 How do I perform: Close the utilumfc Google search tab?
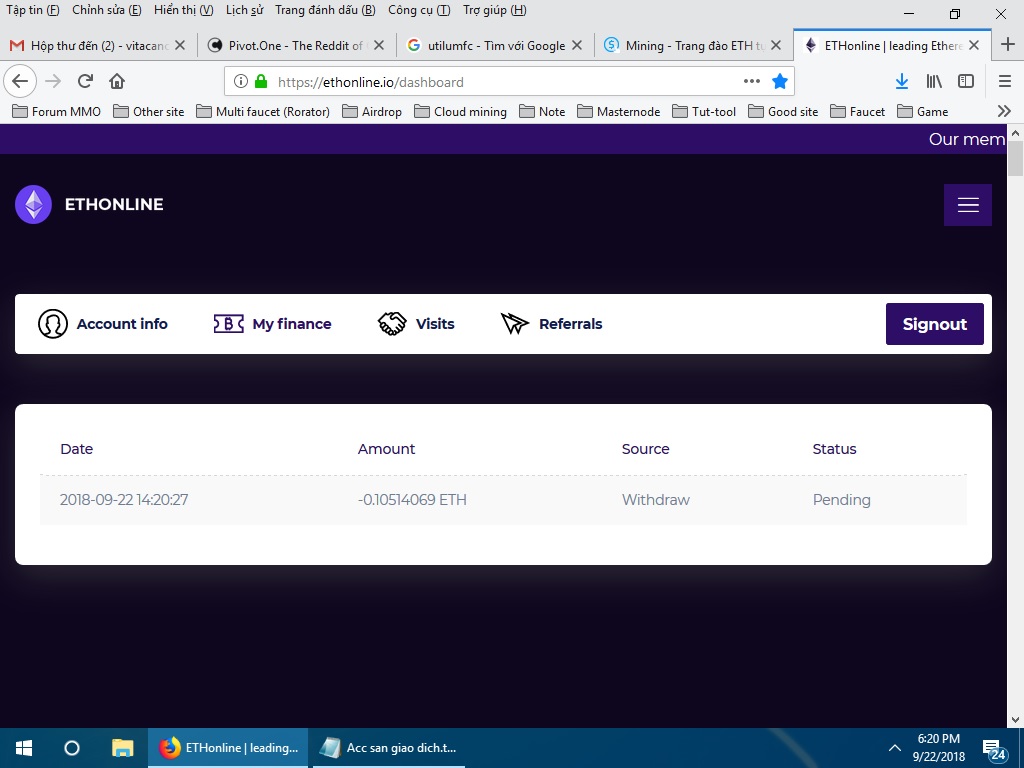click(577, 45)
